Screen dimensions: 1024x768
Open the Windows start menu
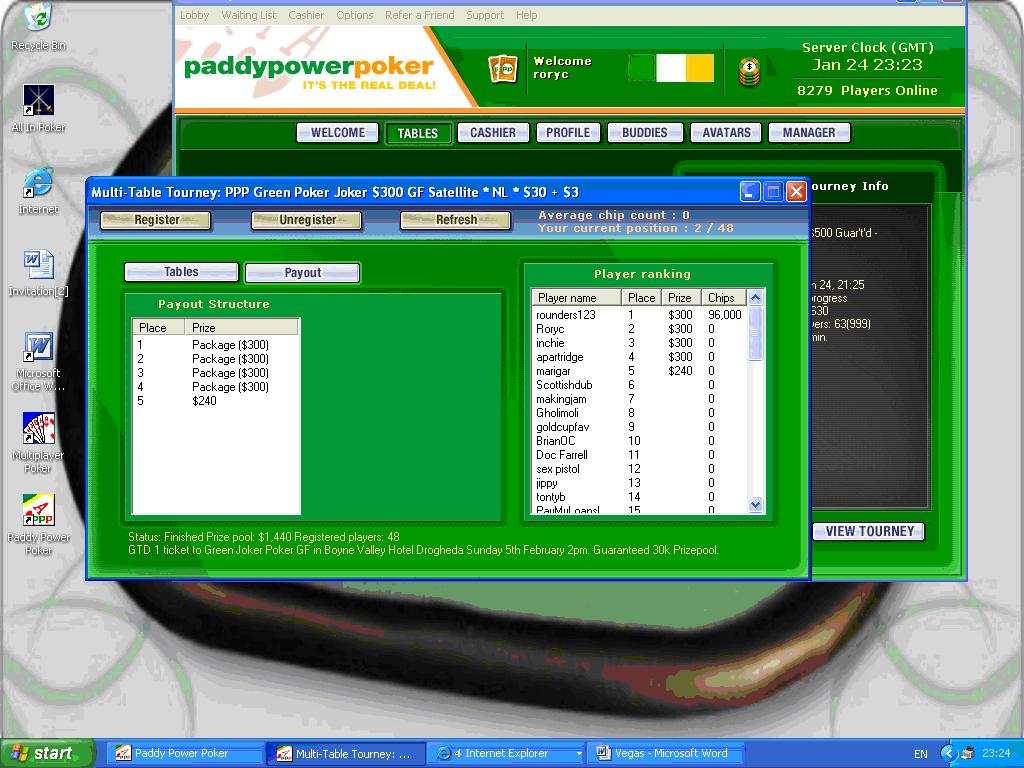coord(46,754)
